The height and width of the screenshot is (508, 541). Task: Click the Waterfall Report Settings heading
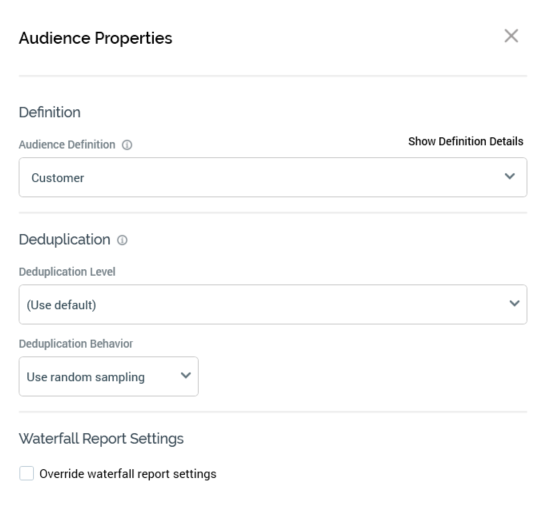click(x=101, y=439)
